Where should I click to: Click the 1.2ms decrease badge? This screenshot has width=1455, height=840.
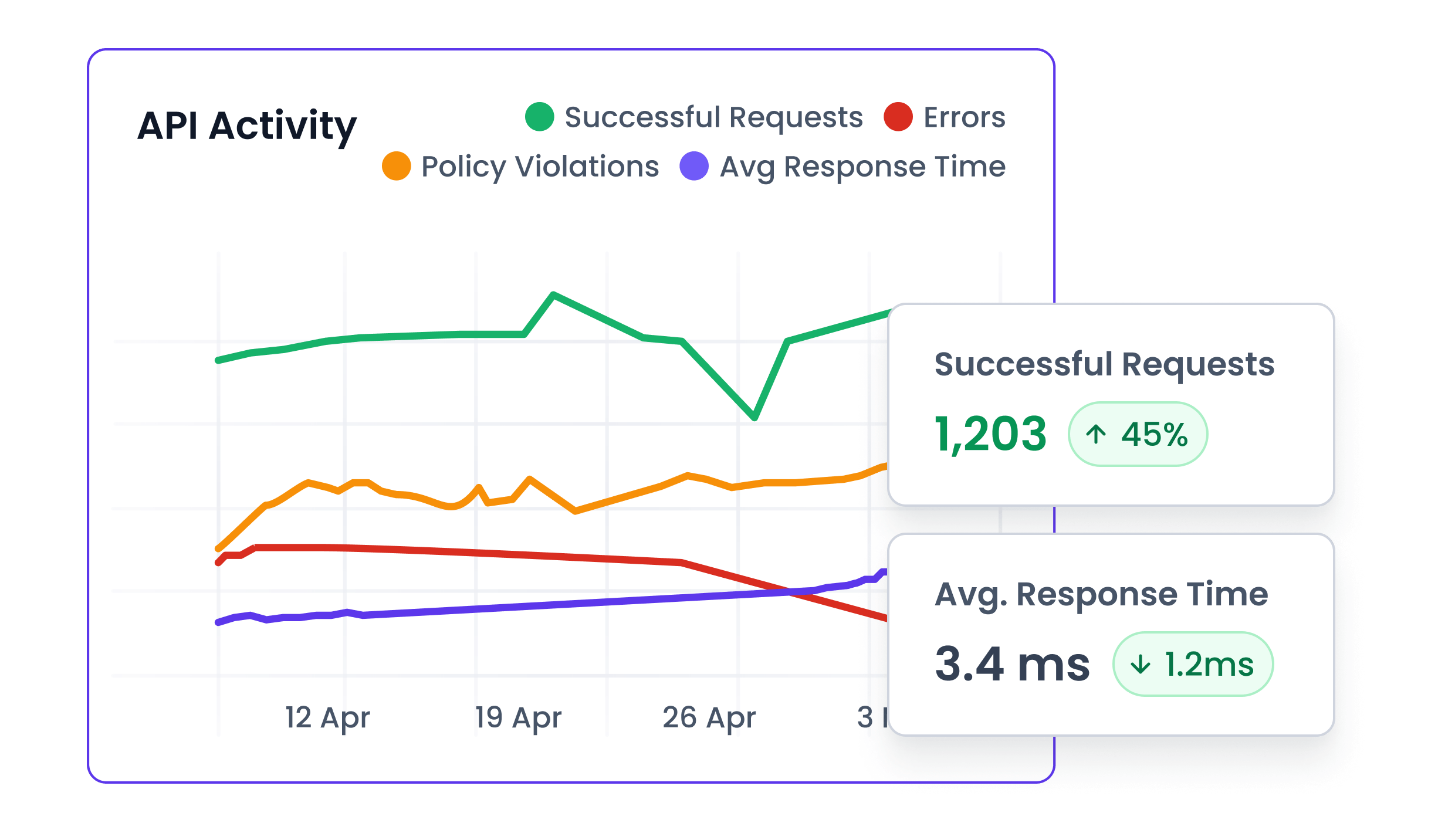point(1192,663)
